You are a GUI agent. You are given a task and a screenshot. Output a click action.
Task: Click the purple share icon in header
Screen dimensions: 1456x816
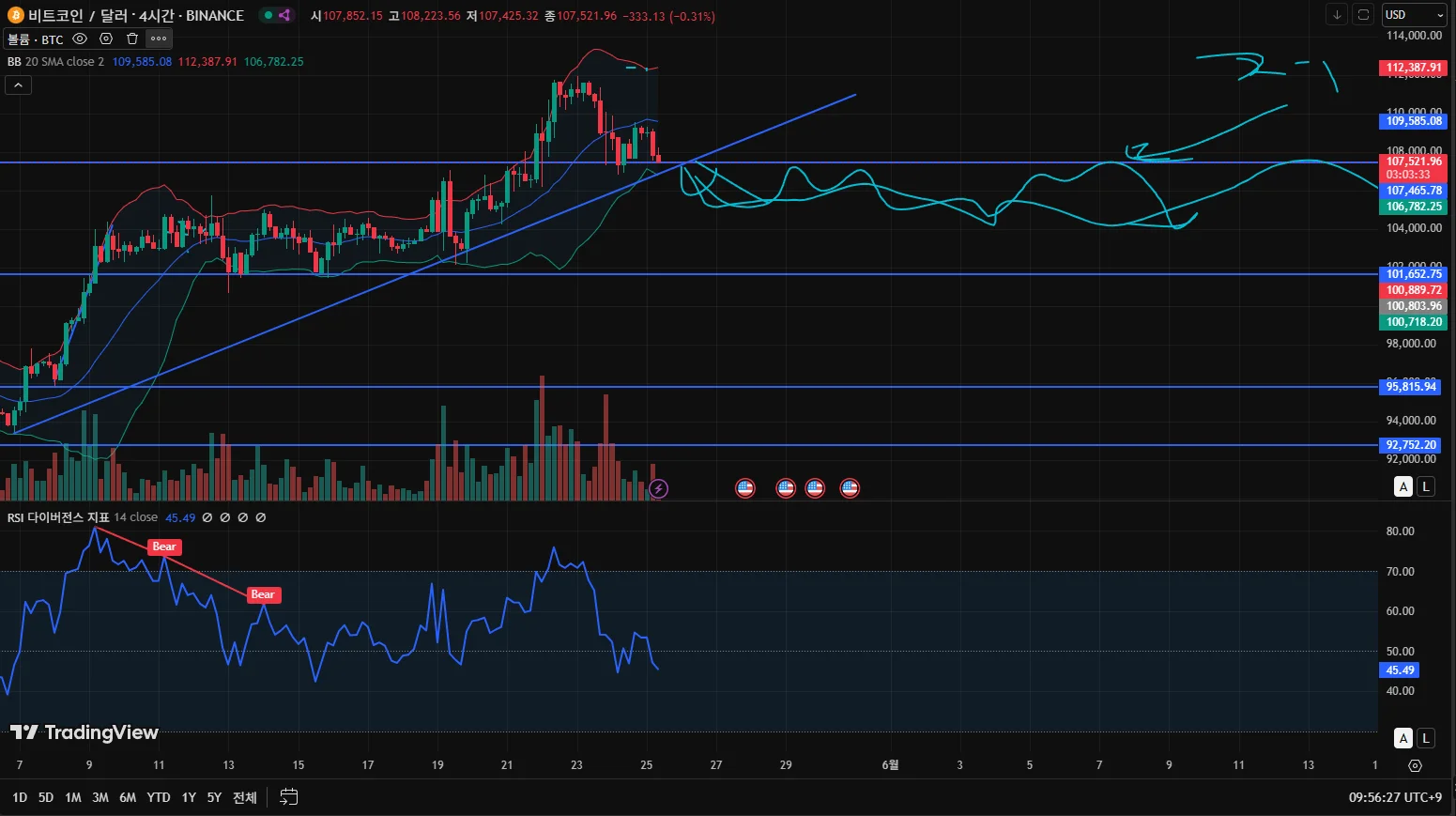point(284,15)
